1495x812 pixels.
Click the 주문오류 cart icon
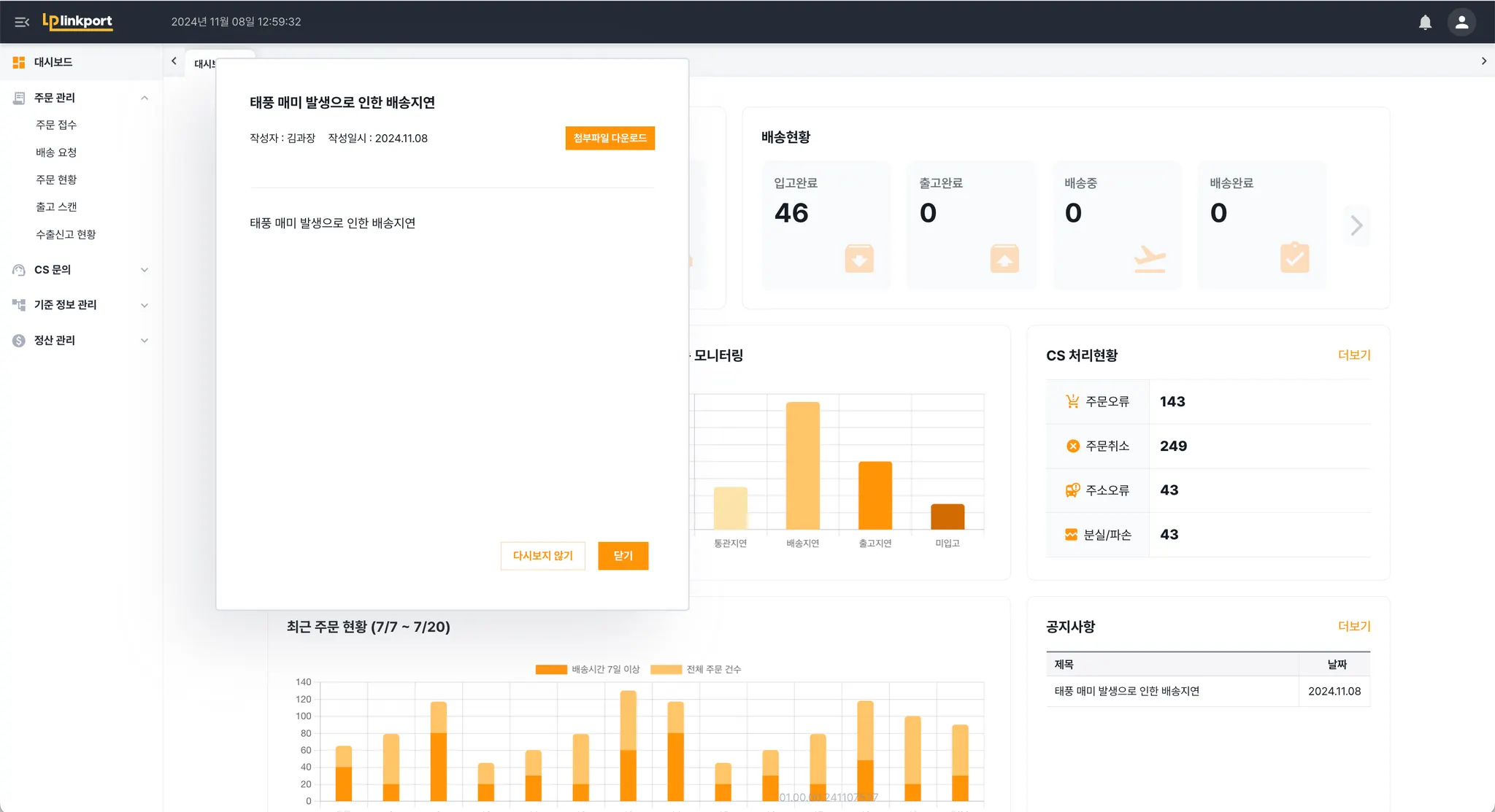click(1072, 401)
